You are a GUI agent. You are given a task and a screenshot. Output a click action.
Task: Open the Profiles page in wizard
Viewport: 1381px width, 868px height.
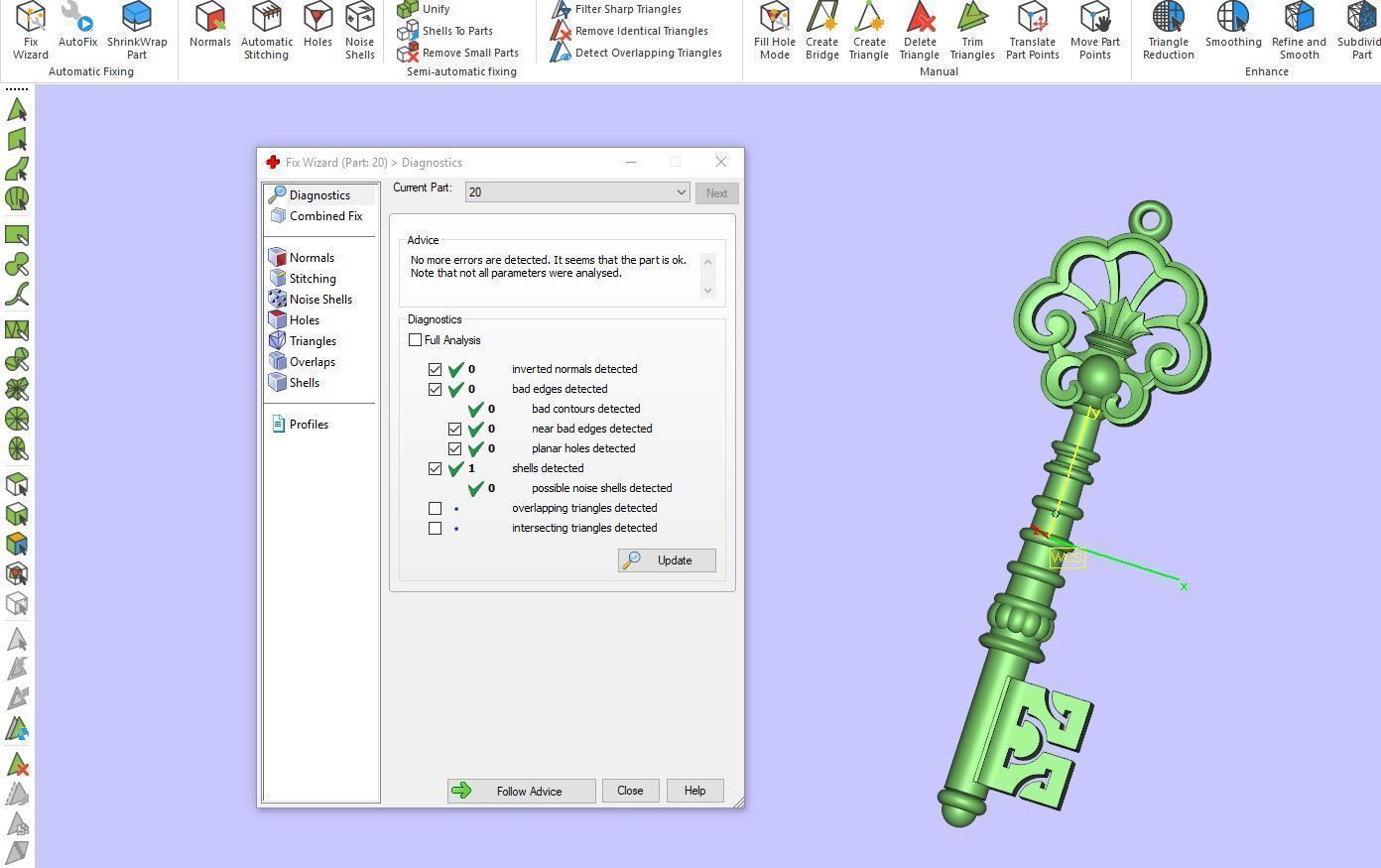click(308, 425)
